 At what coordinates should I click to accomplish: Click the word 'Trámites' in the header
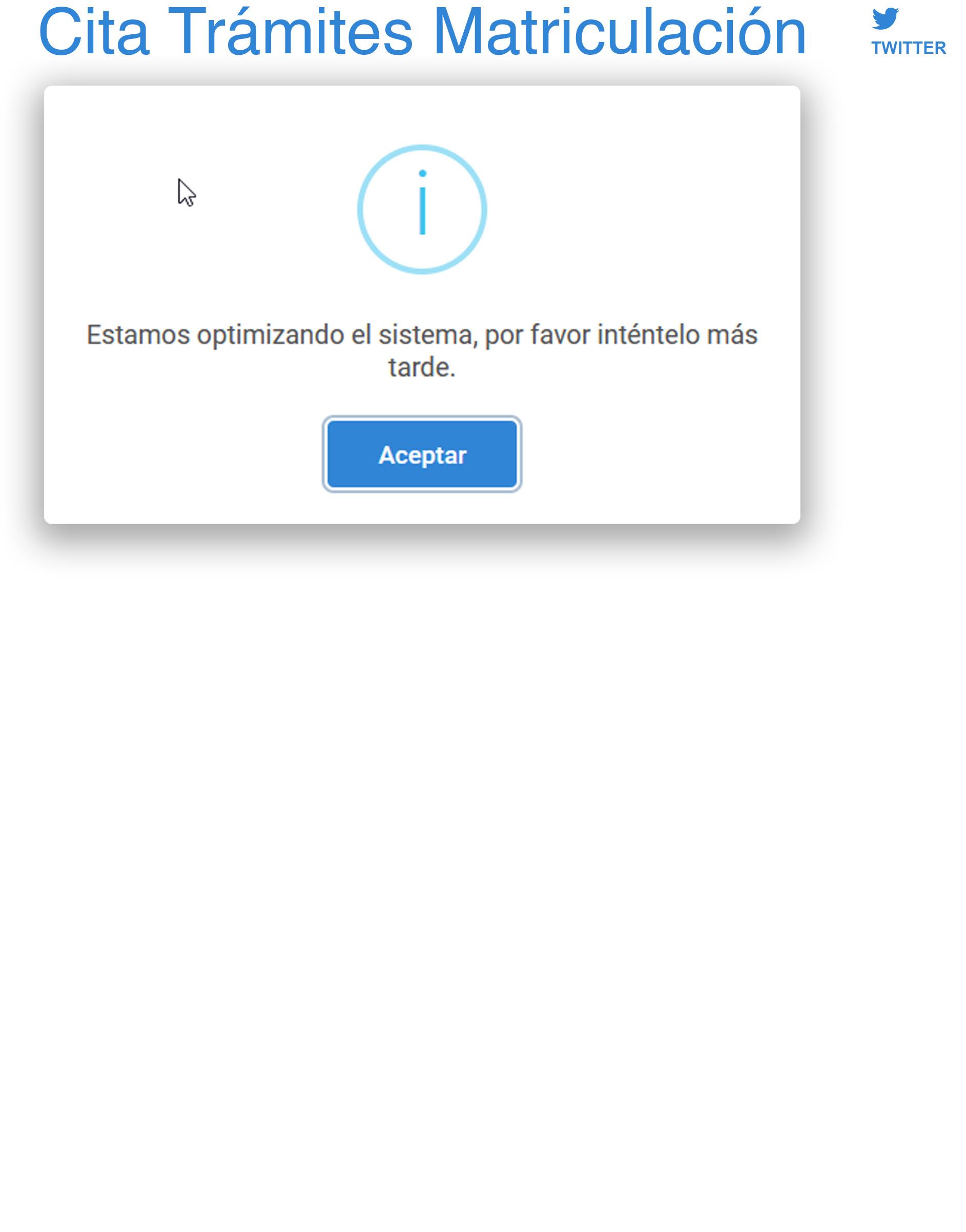[291, 33]
